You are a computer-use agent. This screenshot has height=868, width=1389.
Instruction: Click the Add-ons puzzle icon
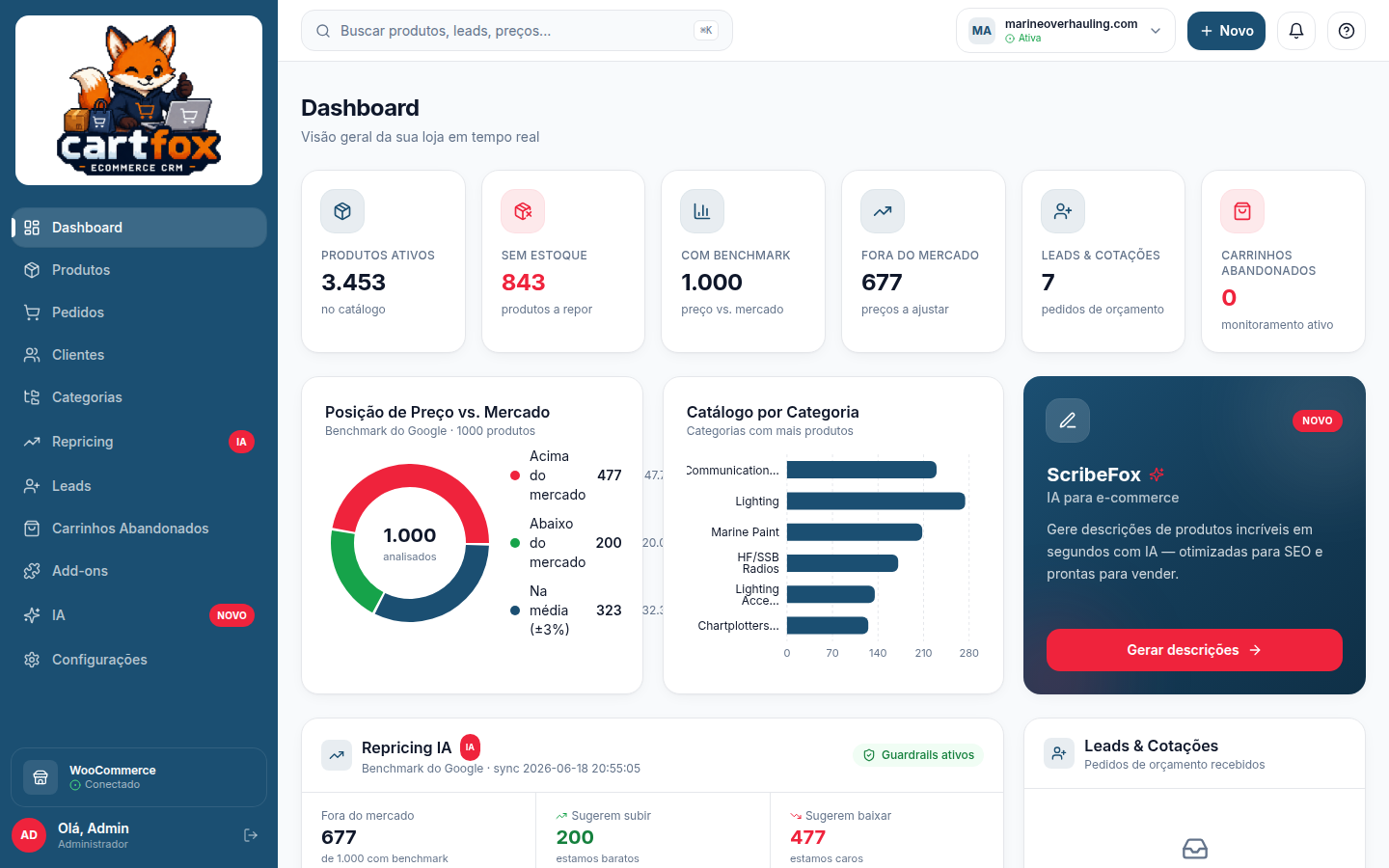pos(32,571)
